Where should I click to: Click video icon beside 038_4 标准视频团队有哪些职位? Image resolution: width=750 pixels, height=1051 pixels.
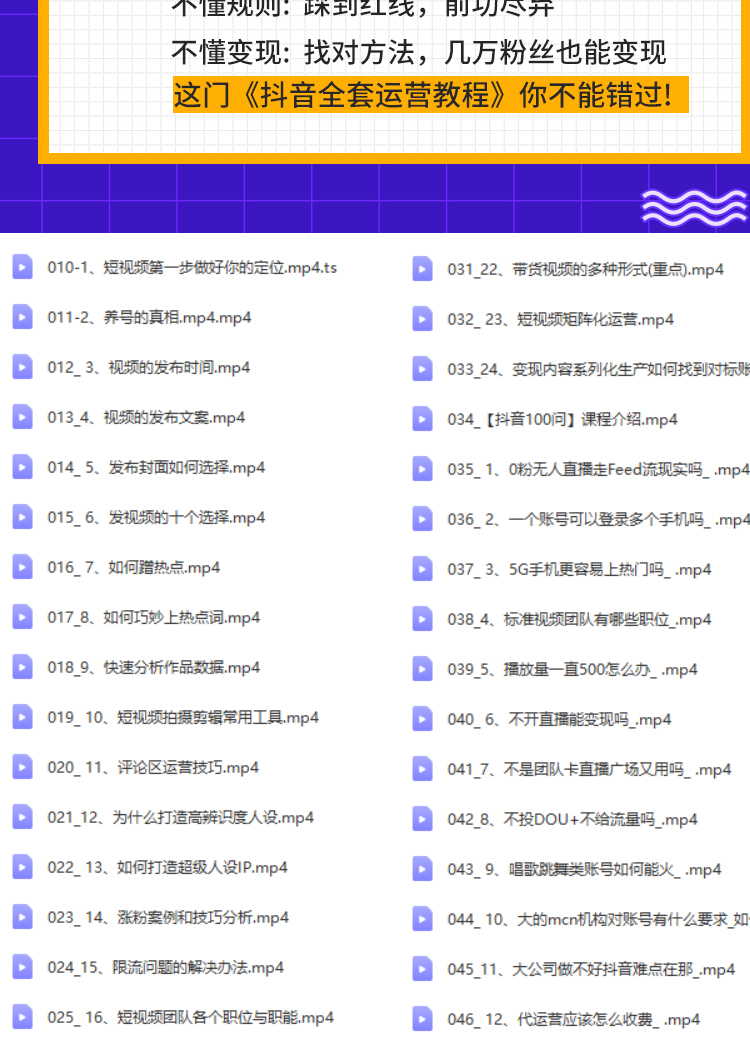pyautogui.click(x=422, y=619)
